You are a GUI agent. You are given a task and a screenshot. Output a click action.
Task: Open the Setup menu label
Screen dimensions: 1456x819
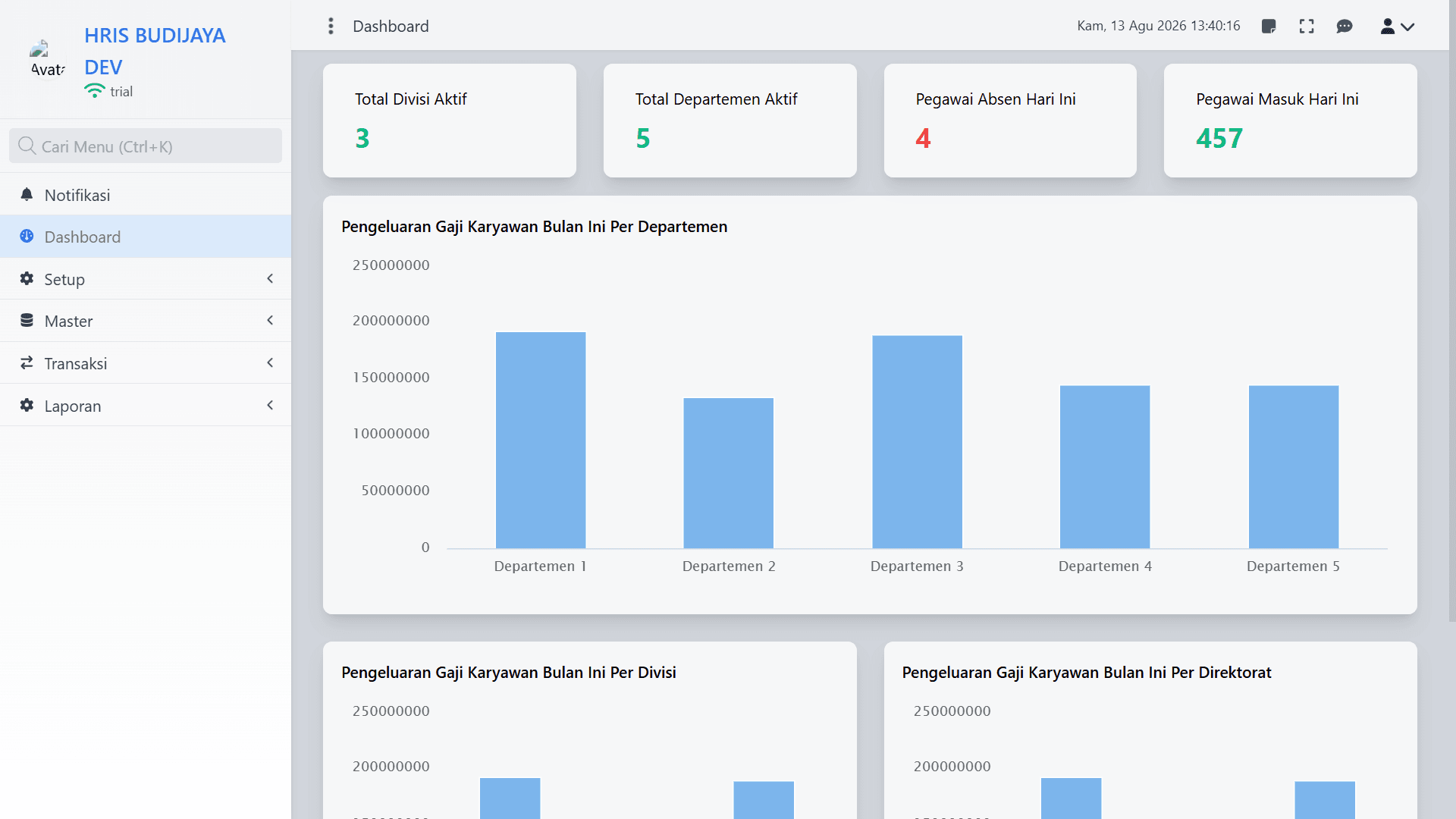click(64, 279)
